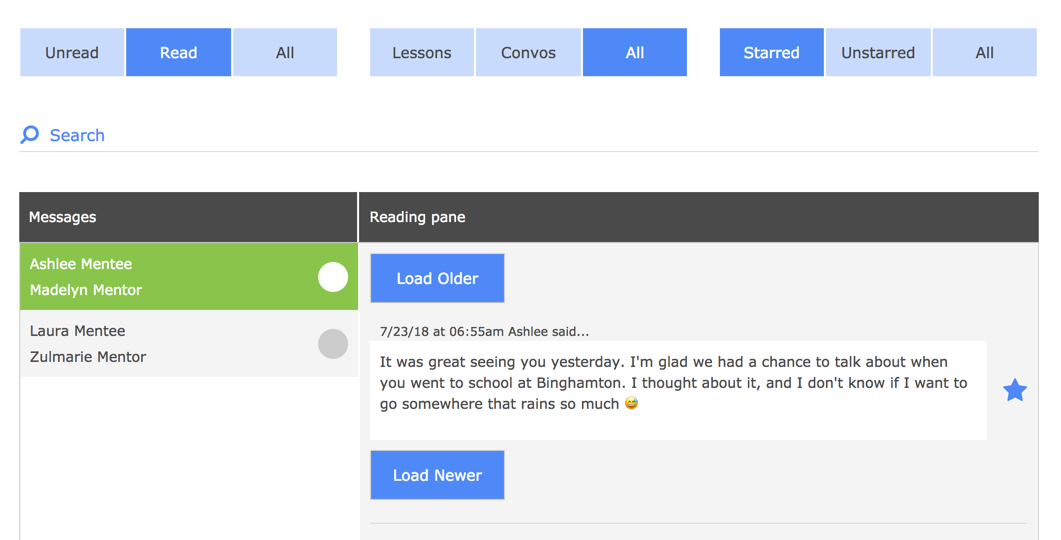This screenshot has width=1061, height=540.
Task: Show only Starred messages
Action: (771, 53)
